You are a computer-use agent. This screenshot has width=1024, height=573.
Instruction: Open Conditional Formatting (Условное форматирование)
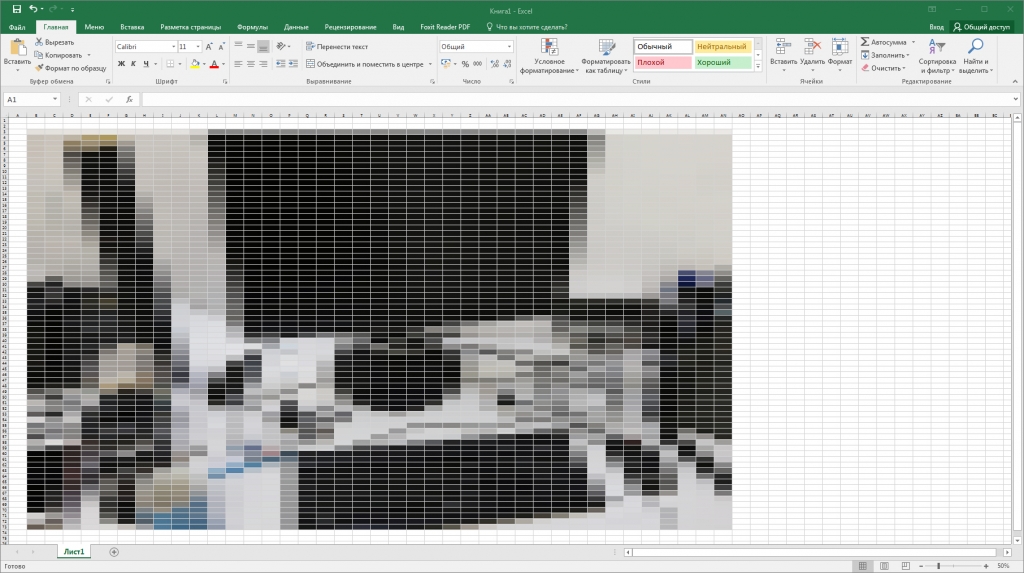click(549, 56)
